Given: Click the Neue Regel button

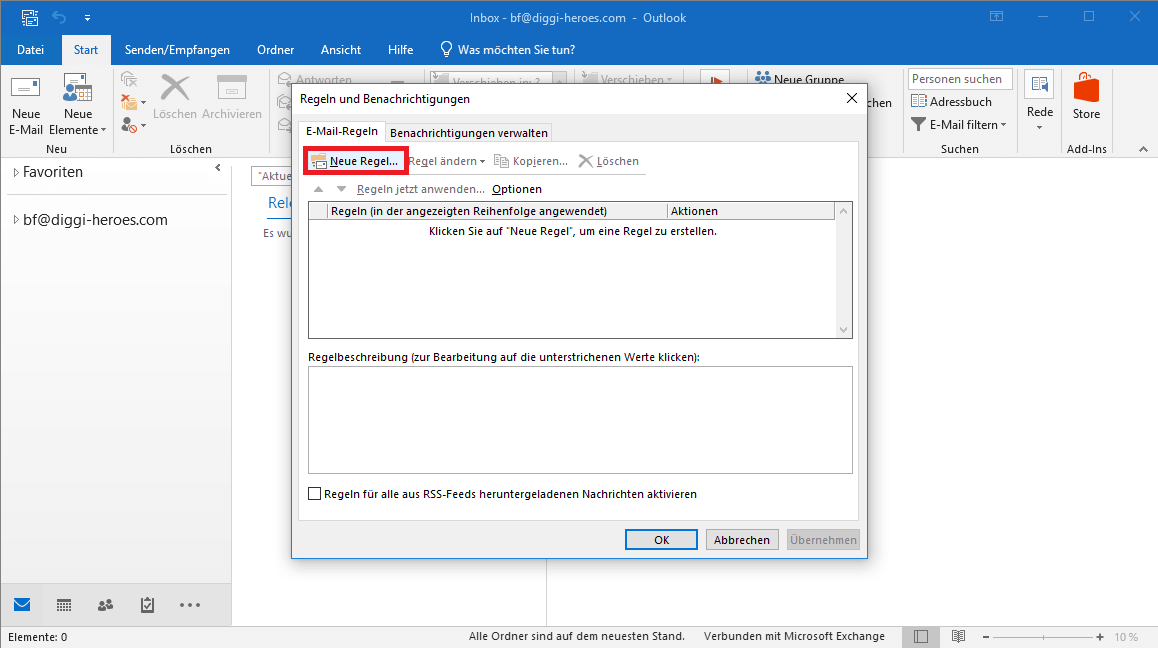Looking at the screenshot, I should [x=355, y=160].
